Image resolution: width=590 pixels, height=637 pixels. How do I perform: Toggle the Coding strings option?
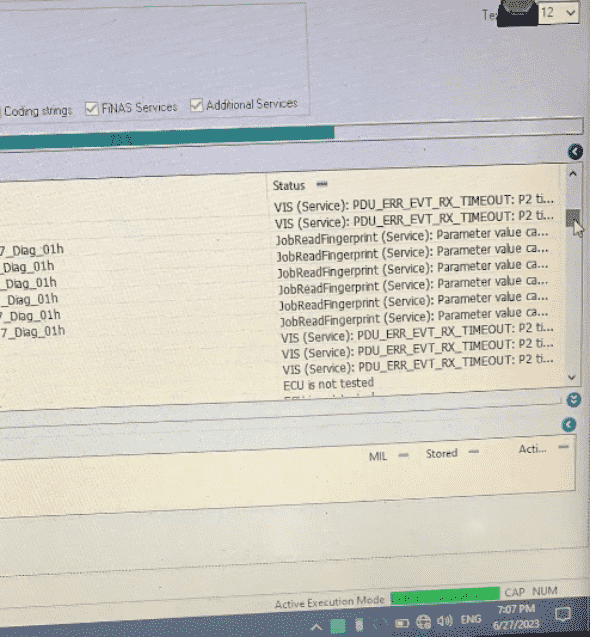tap(38, 111)
